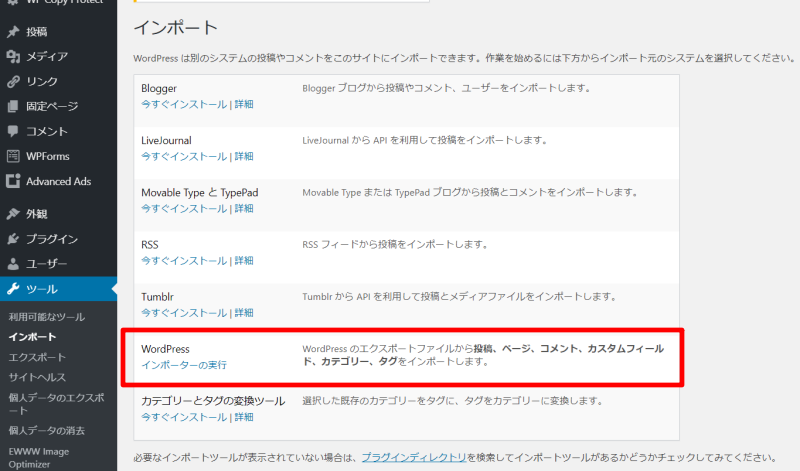Screen dimensions: 800x471
Task: Click the RSS フィード description text
Action: (x=395, y=244)
